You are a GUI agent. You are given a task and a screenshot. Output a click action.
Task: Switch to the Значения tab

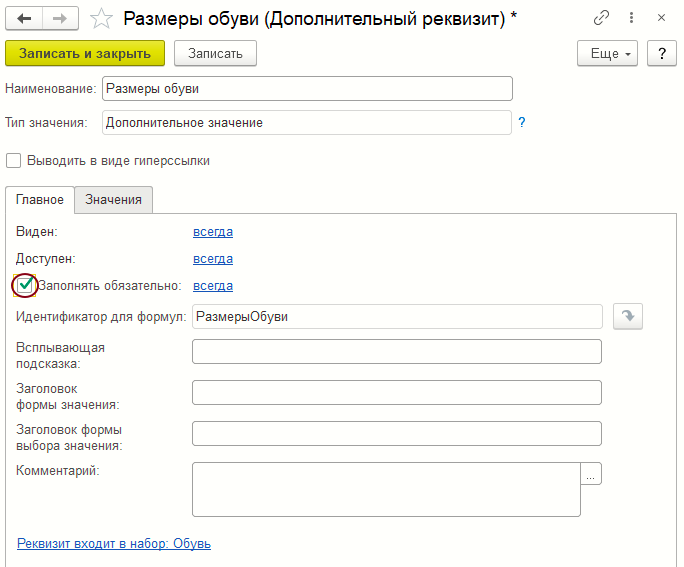(x=113, y=199)
